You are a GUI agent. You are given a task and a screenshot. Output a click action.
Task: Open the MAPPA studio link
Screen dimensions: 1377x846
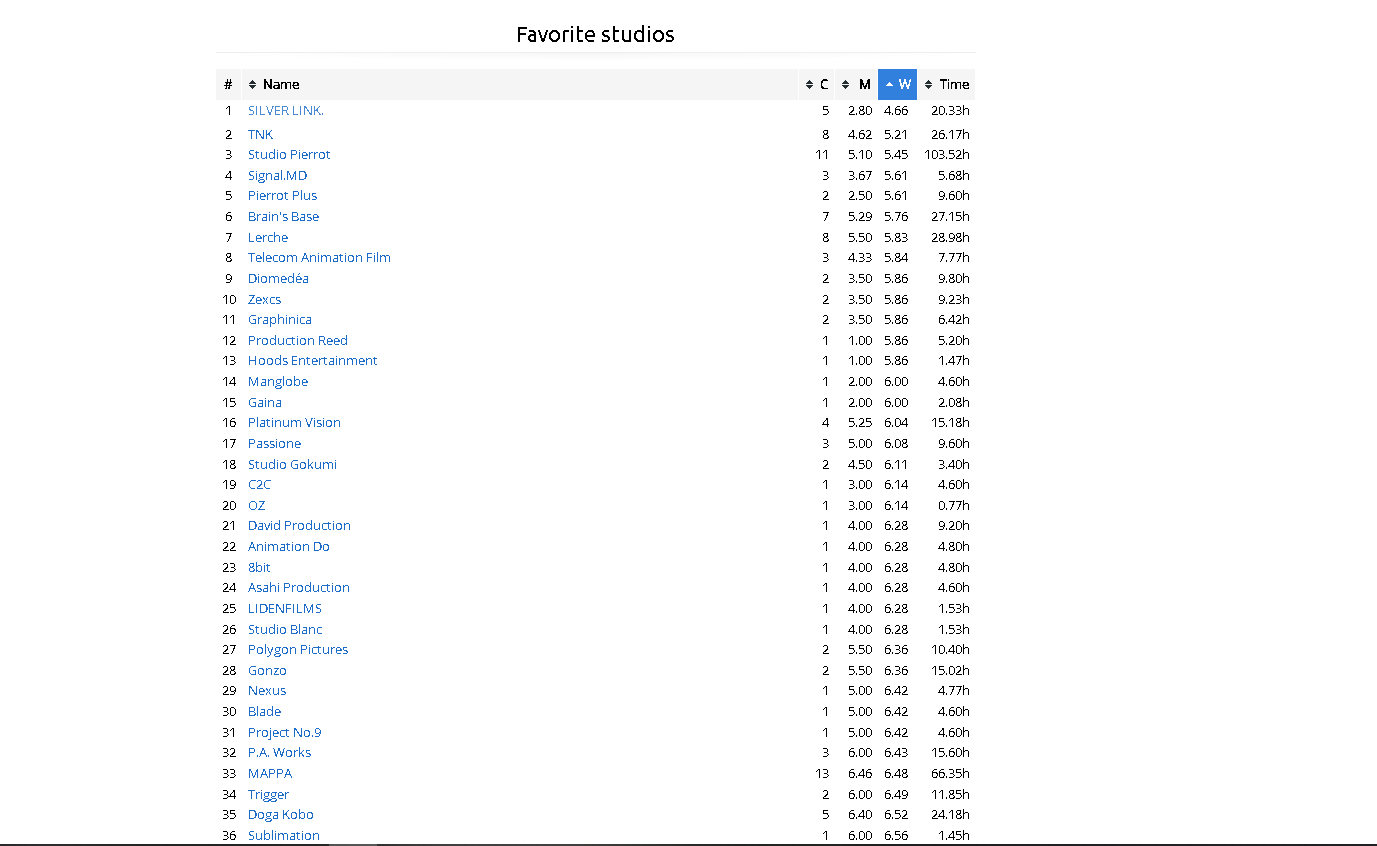(270, 774)
